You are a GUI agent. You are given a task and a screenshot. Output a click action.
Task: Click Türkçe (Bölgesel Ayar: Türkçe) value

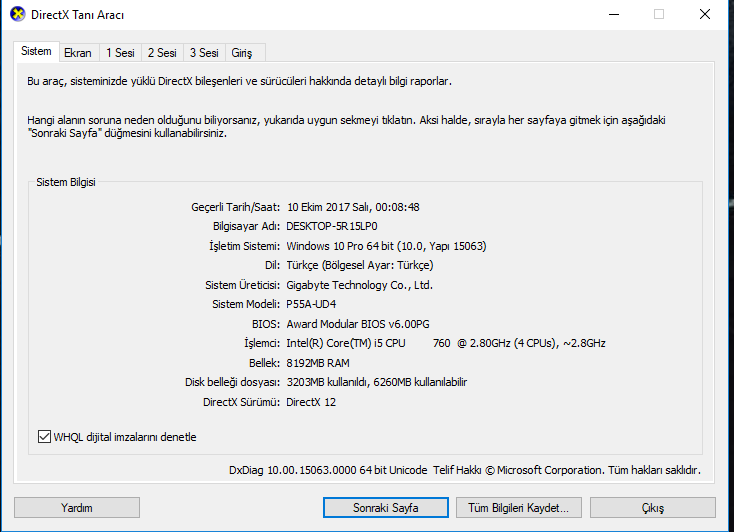click(360, 265)
